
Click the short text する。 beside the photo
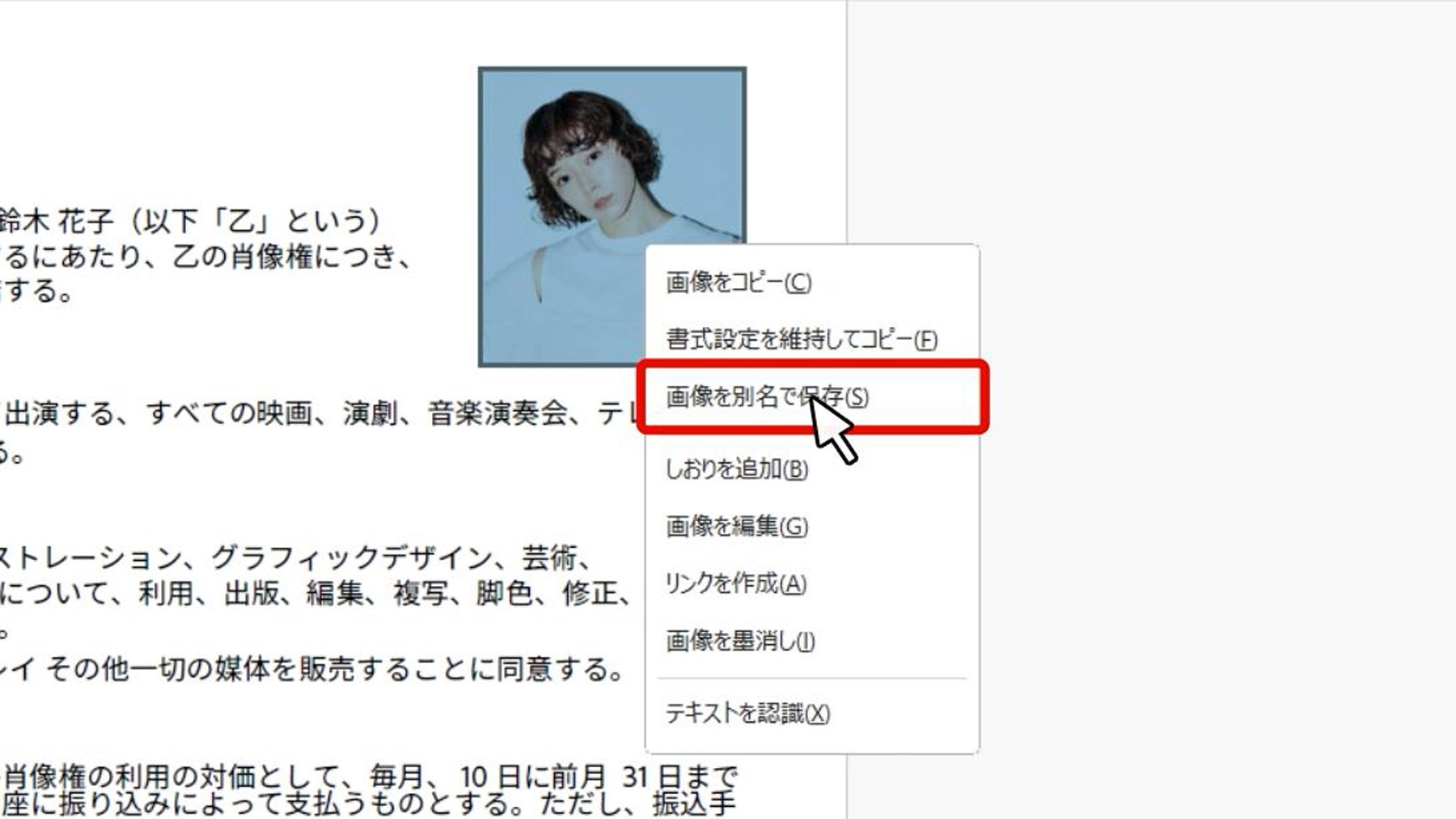coord(37,291)
